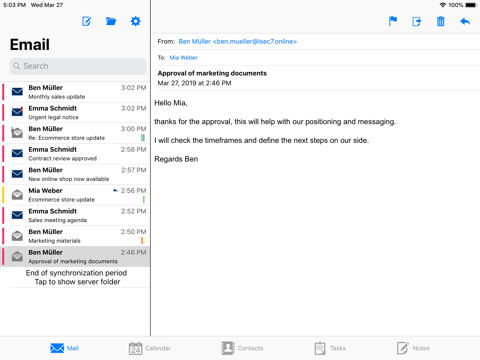Click envelope icon of New online shop email

[17, 174]
